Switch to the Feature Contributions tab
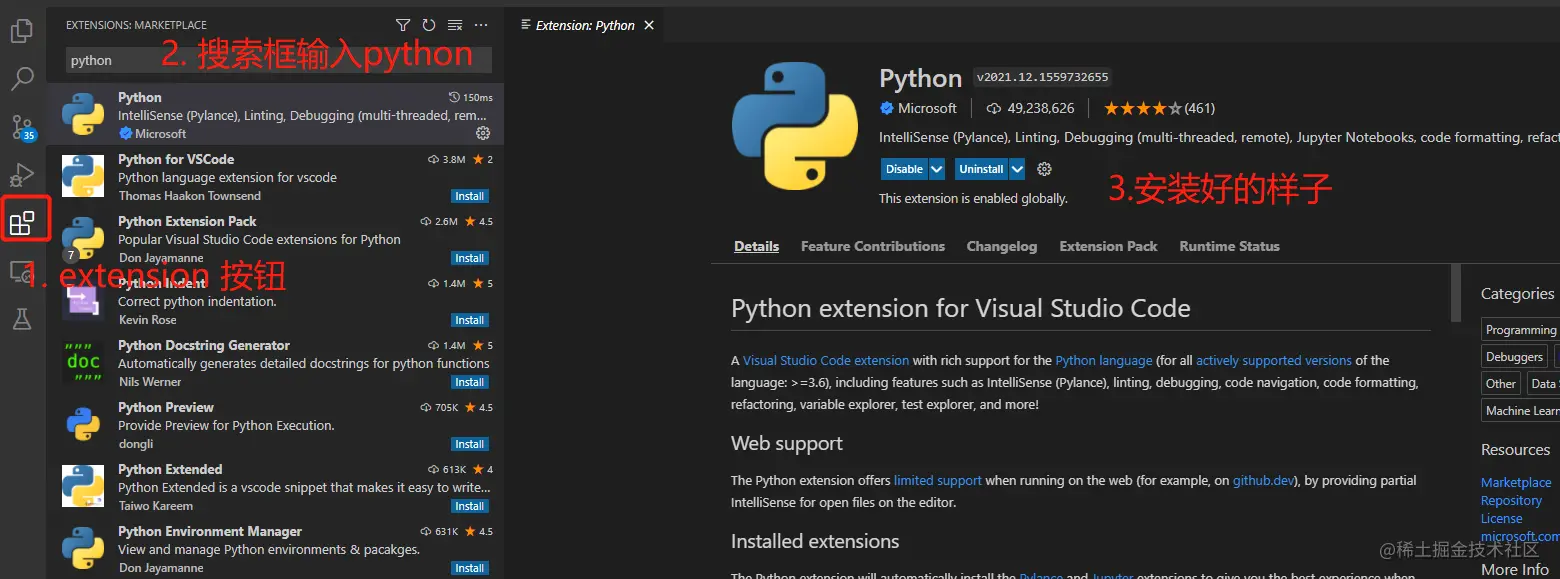The height and width of the screenshot is (579, 1560). tap(873, 246)
